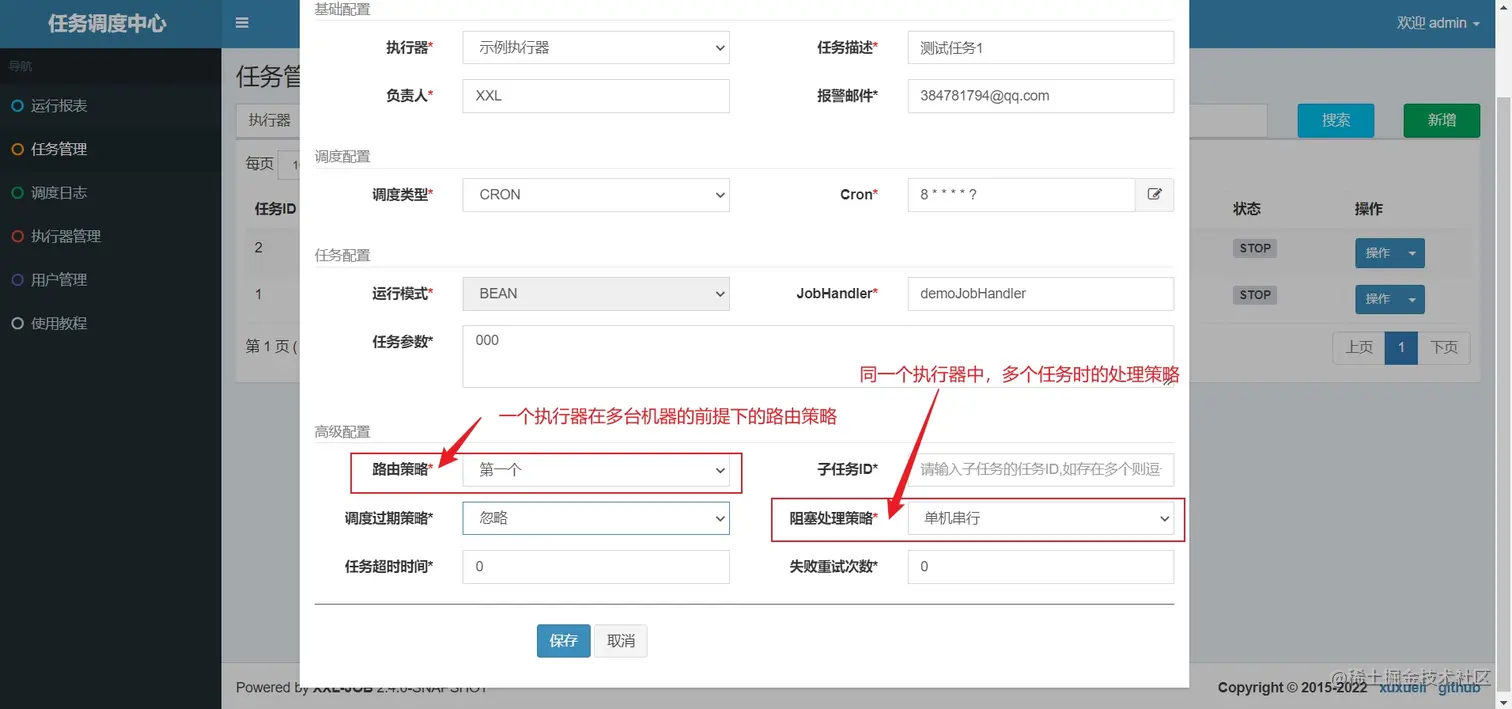Open 用户管理 in the sidebar

[x=59, y=280]
